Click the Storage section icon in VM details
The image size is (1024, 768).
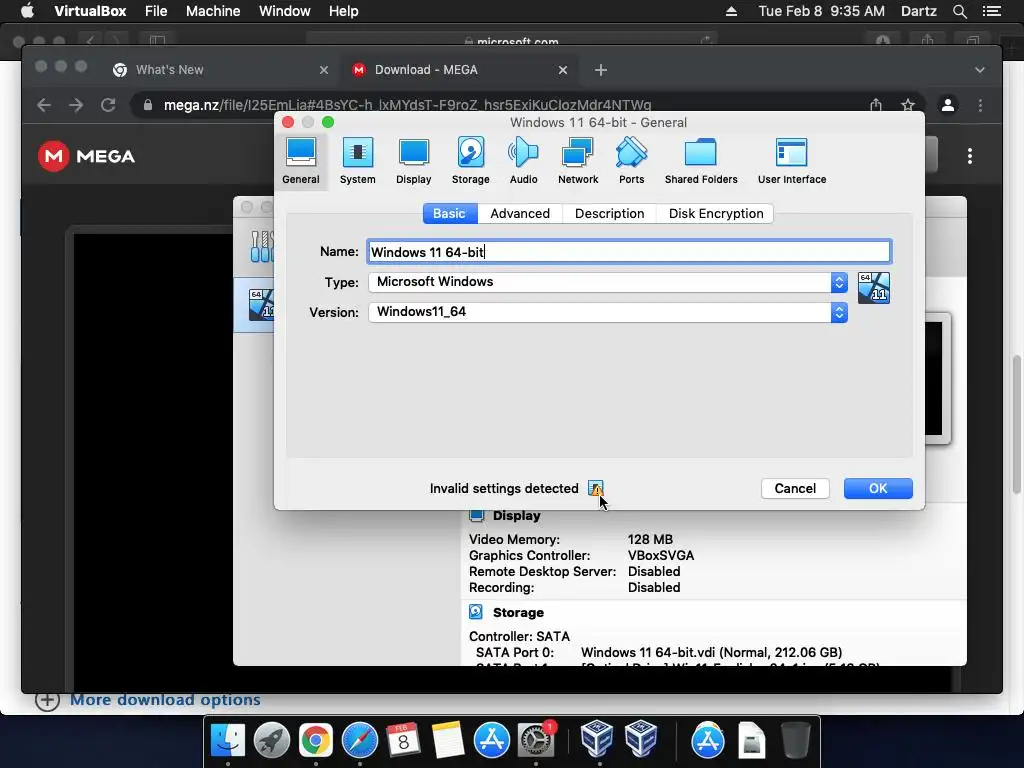pyautogui.click(x=476, y=612)
